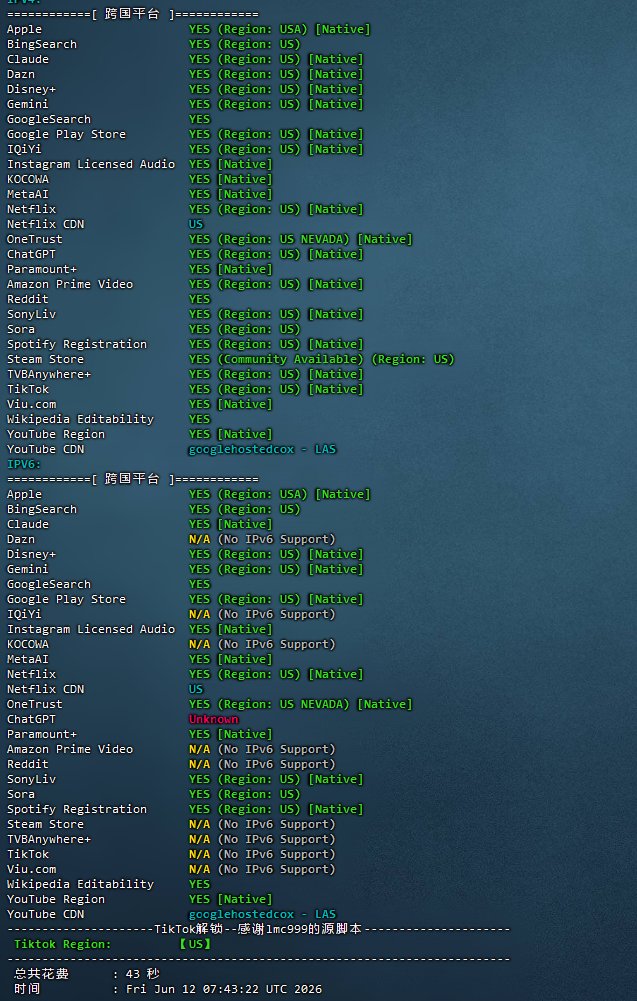The image size is (637, 1001).
Task: Select the "Fri Jun 12 07:43:22 UTC 2026" timestamp
Action: [x=224, y=990]
